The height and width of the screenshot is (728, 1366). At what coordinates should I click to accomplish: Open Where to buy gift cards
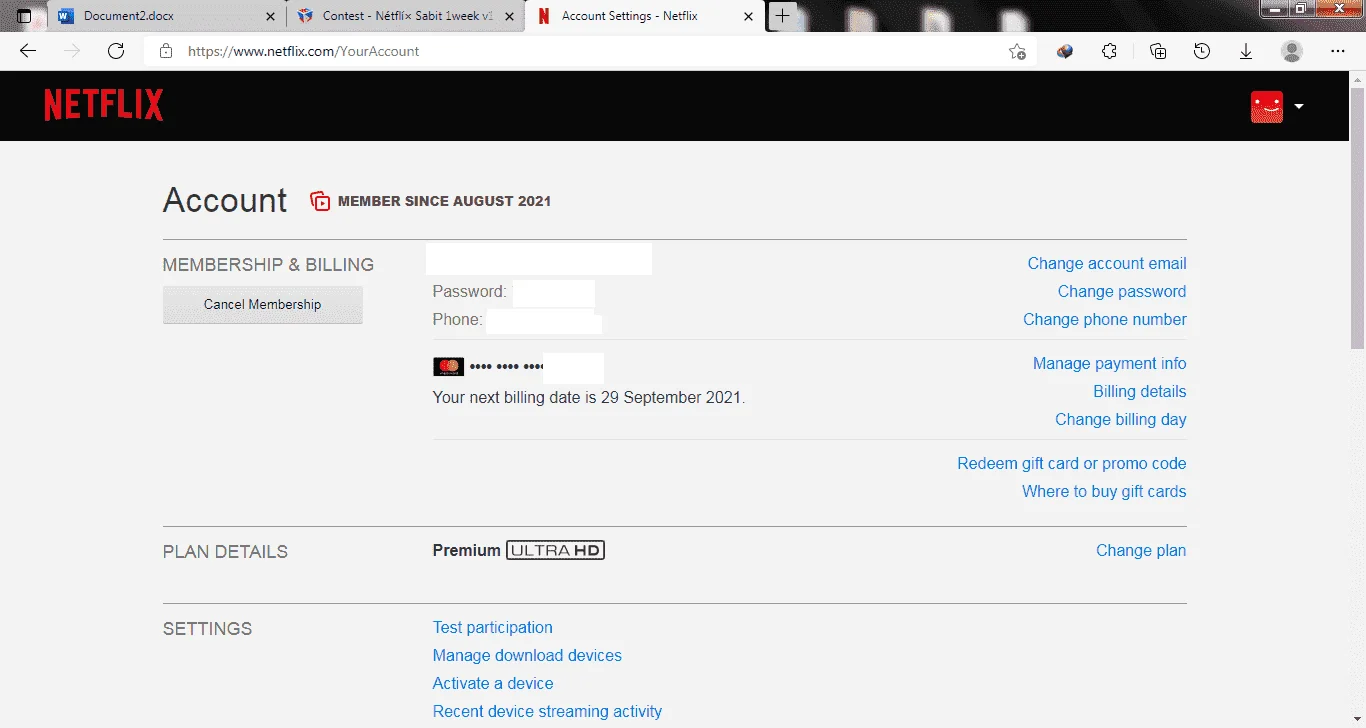1104,492
